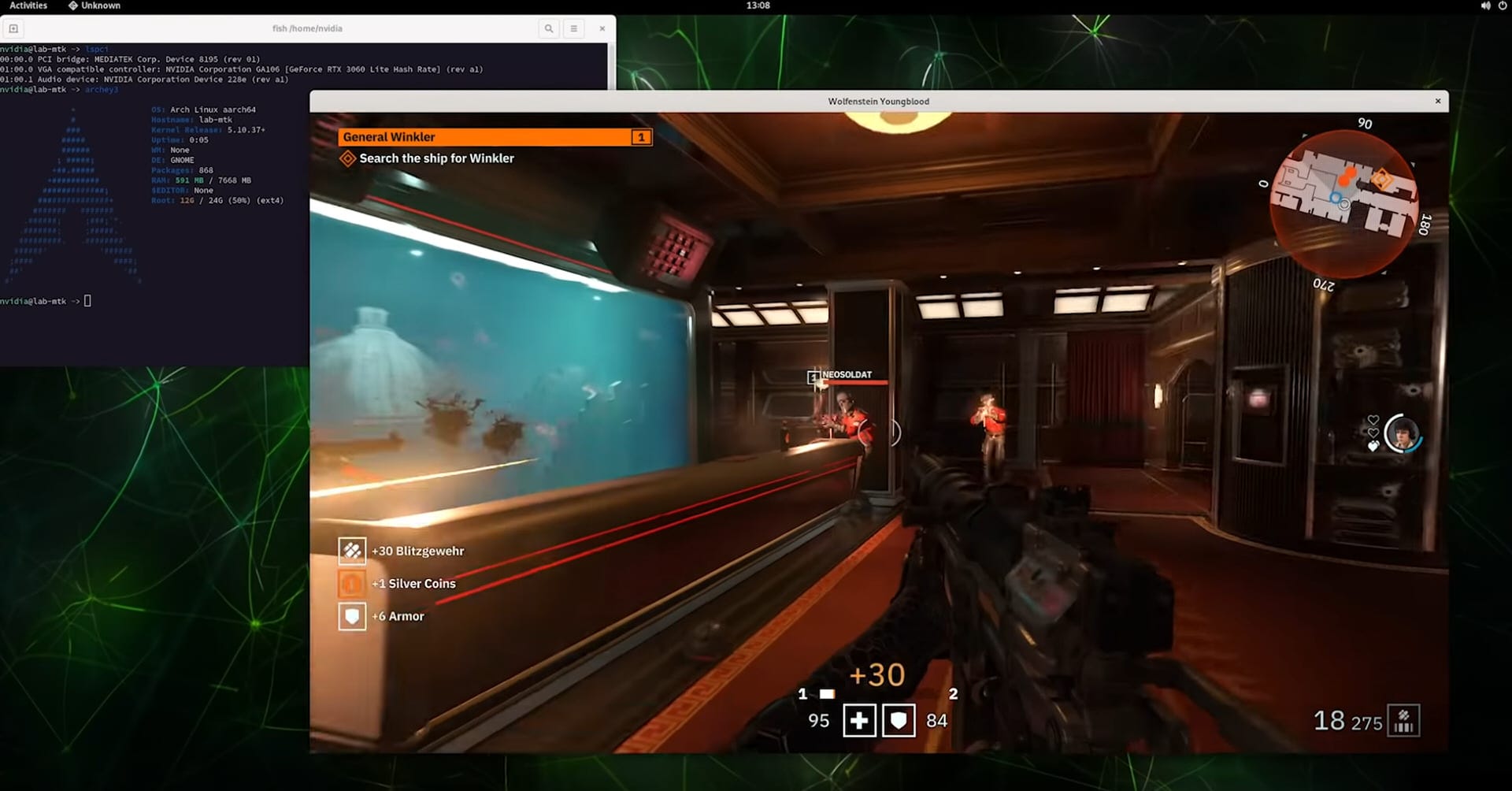Click the armor shield icon in HUD
This screenshot has width=1512, height=791.
[x=899, y=721]
